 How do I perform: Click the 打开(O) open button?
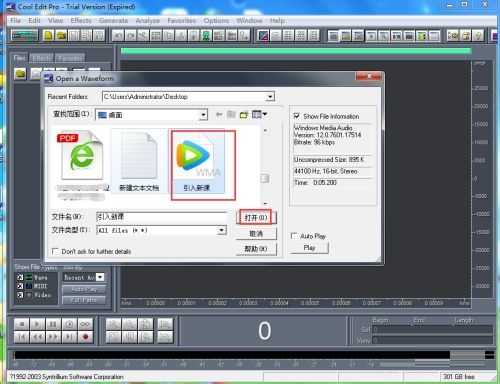[256, 218]
